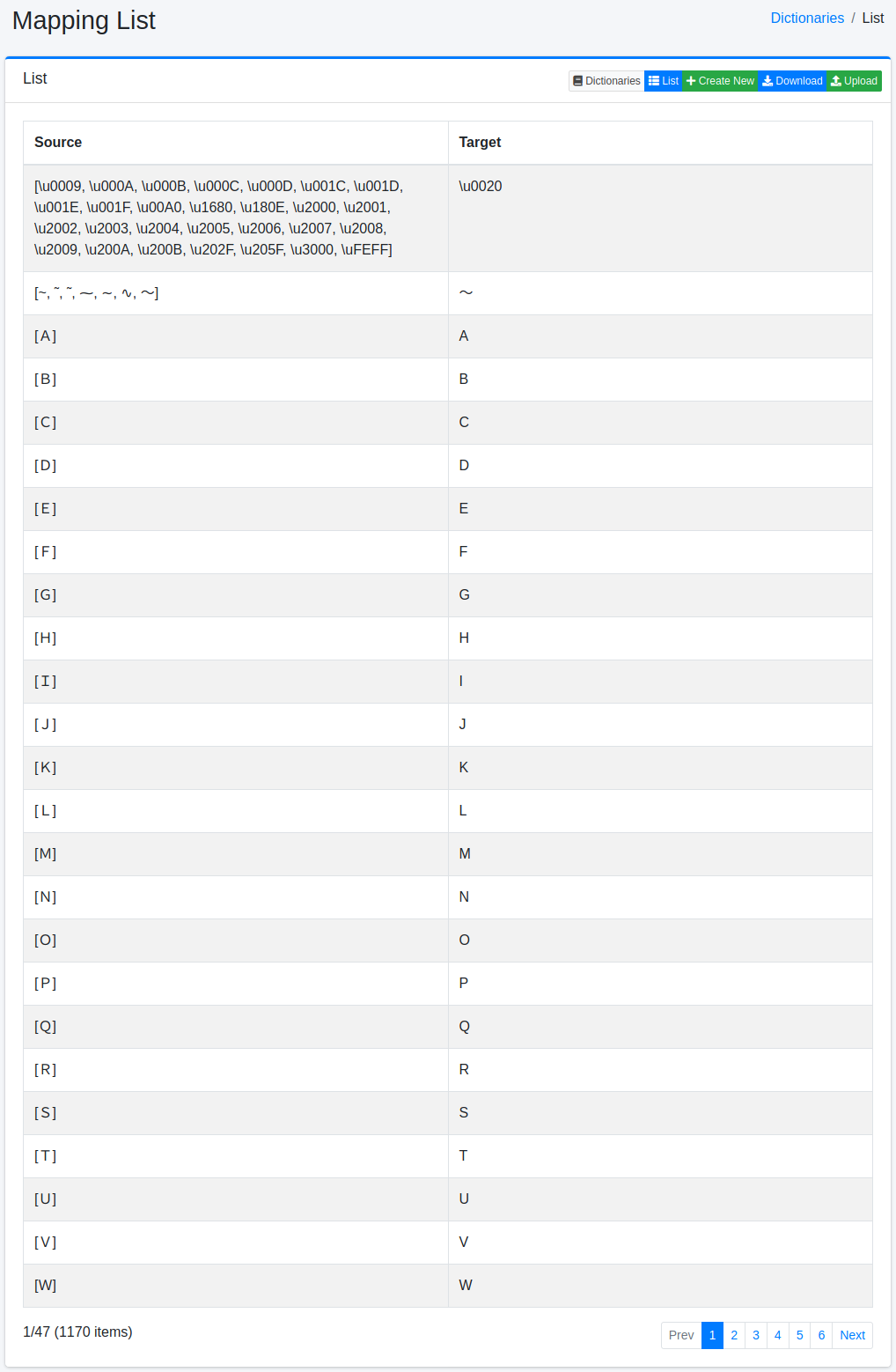Click the tilde variants source row
The width and height of the screenshot is (896, 1372).
(97, 293)
